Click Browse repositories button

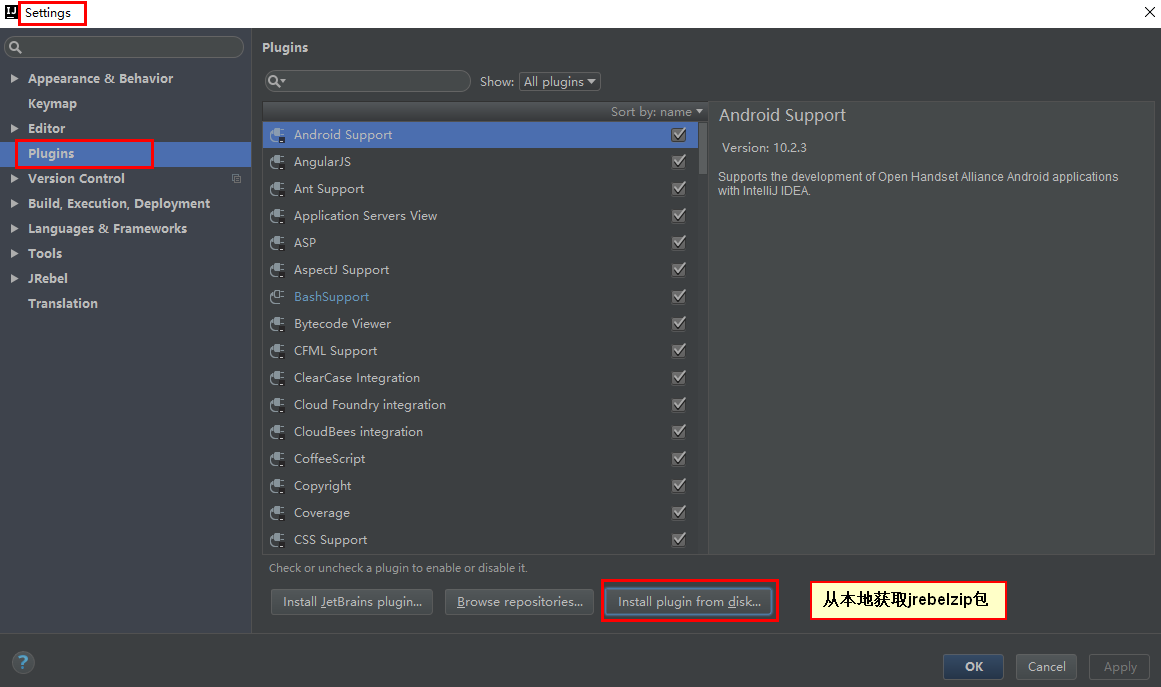pyautogui.click(x=519, y=602)
